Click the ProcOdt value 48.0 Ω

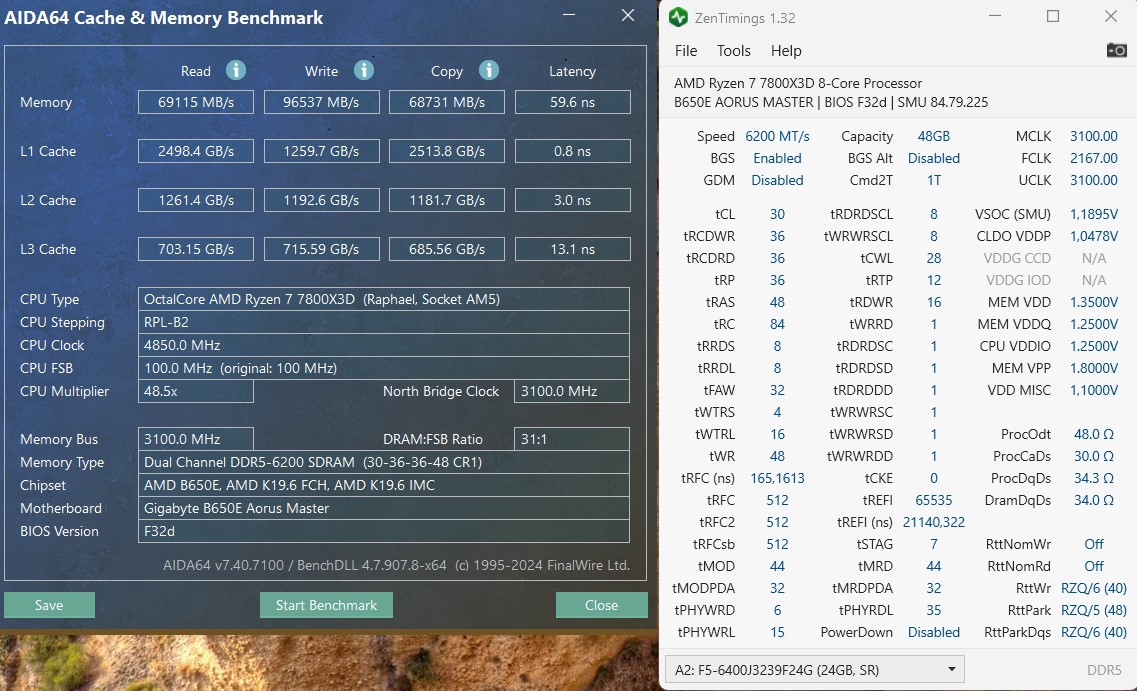click(x=1093, y=434)
